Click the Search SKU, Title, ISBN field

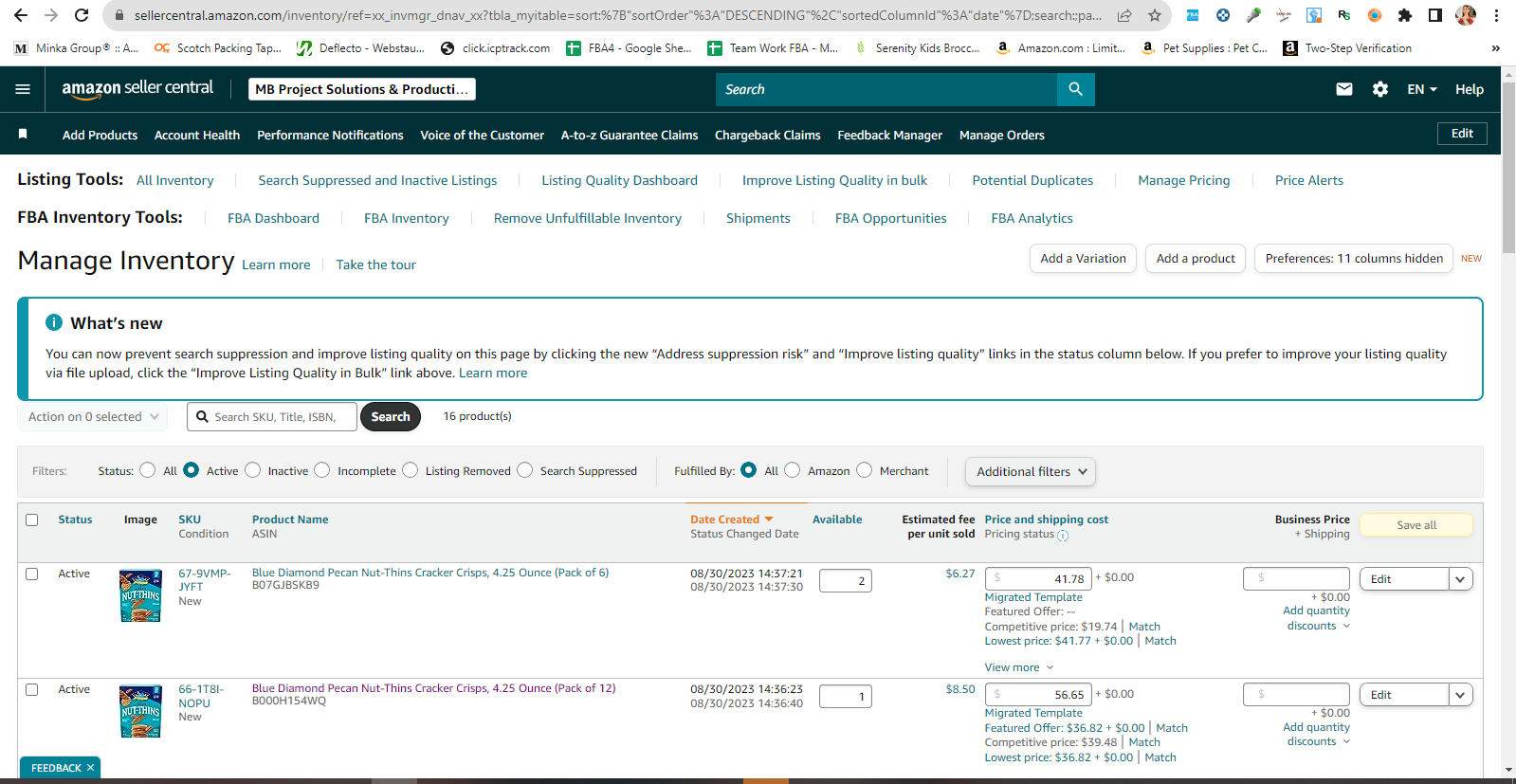[x=272, y=417]
